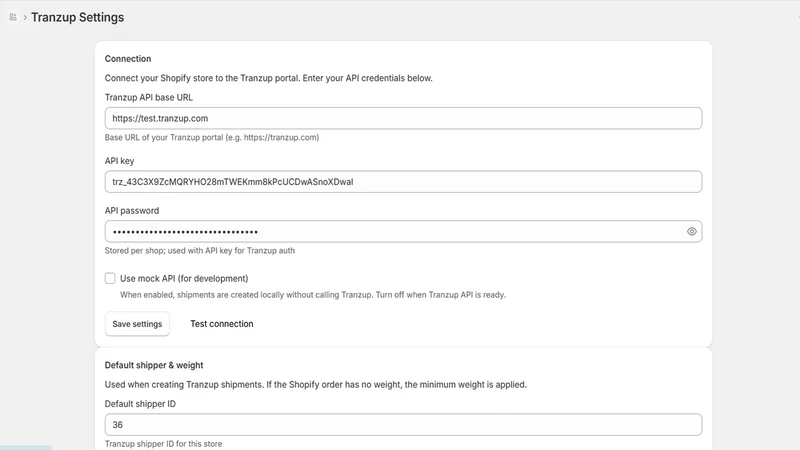Show the API password with eye icon
Screen dimensions: 800x450
pos(691,232)
